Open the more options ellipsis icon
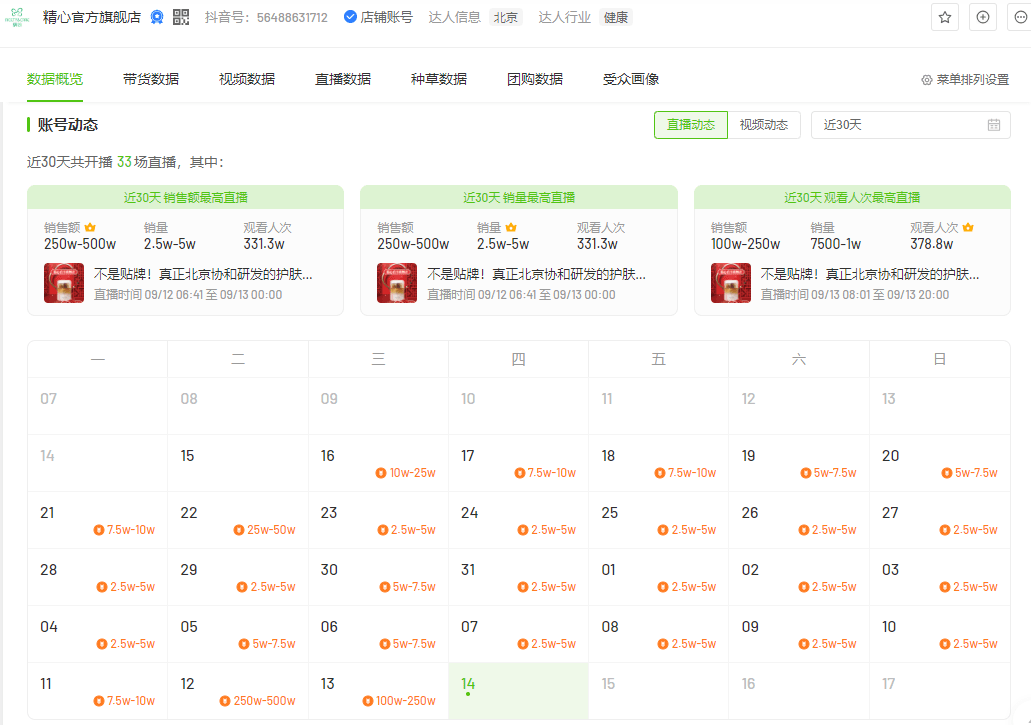Viewport: 1031px width, 725px height. [1019, 17]
